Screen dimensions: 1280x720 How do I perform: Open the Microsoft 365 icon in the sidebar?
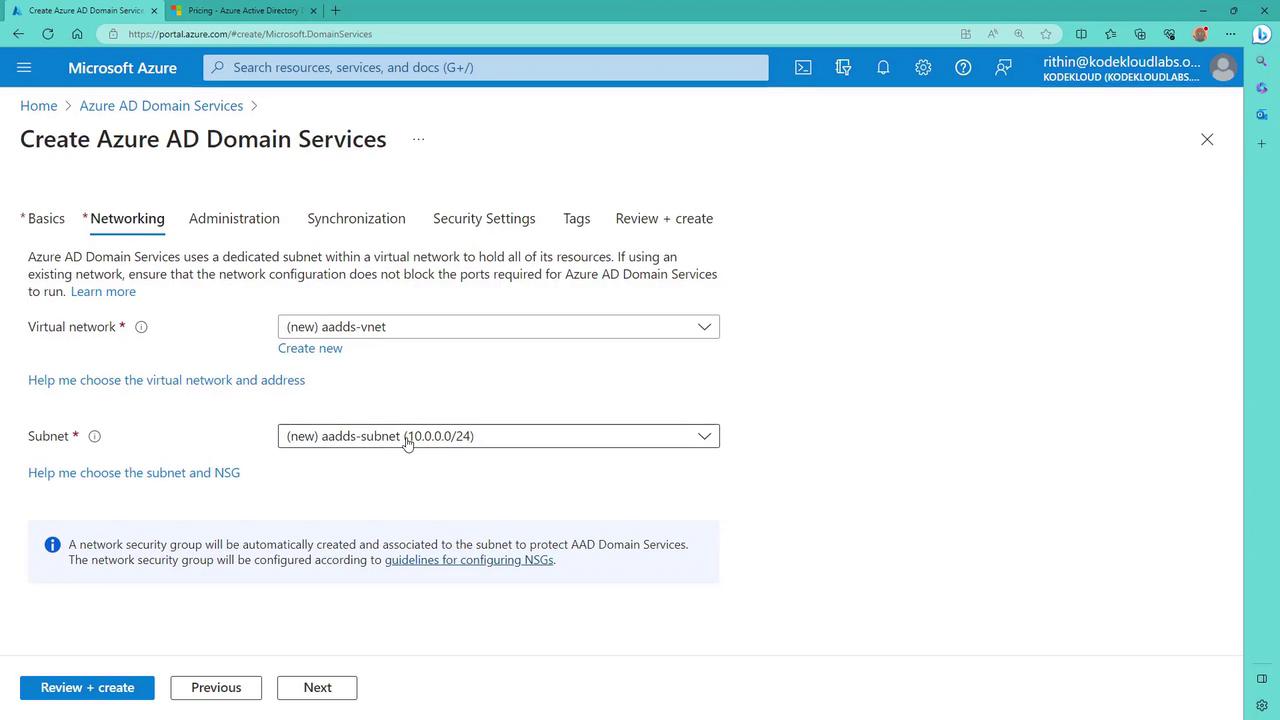[x=1262, y=88]
